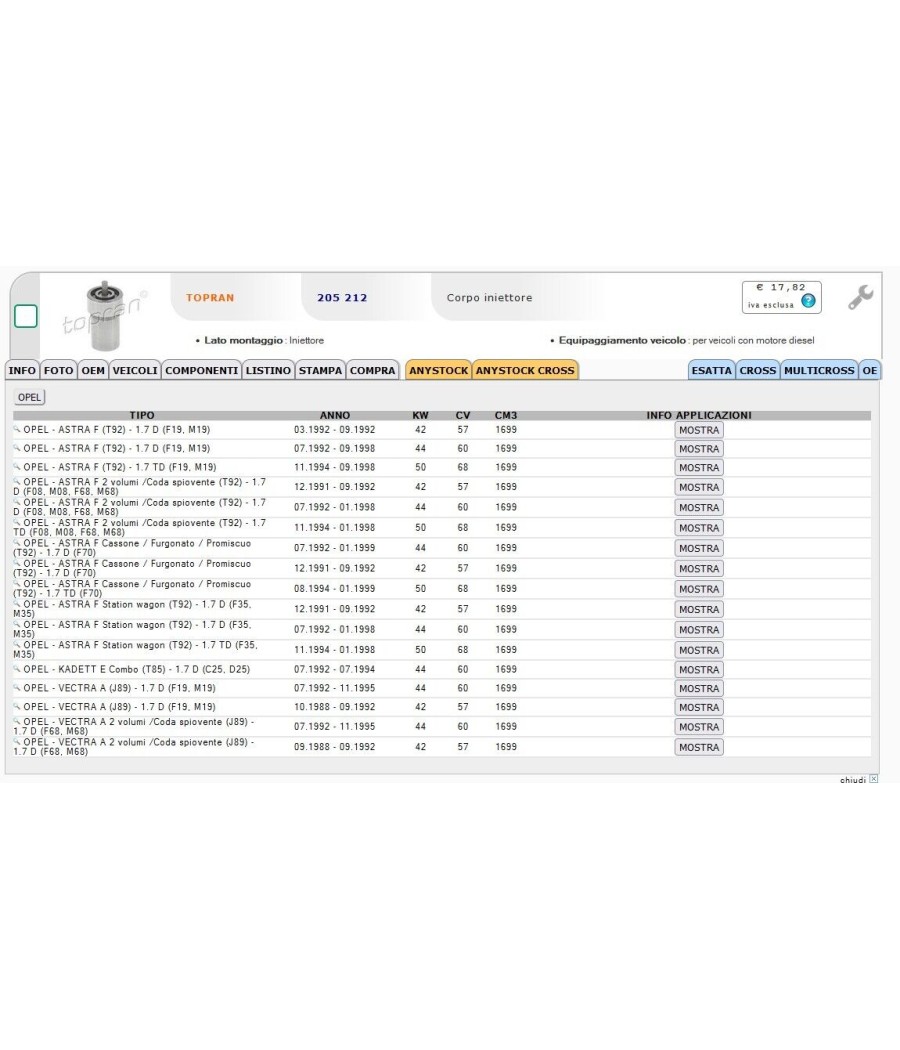Show applications for Station wagon 12.1991 - 09.1992
900x1050 pixels.
click(699, 609)
